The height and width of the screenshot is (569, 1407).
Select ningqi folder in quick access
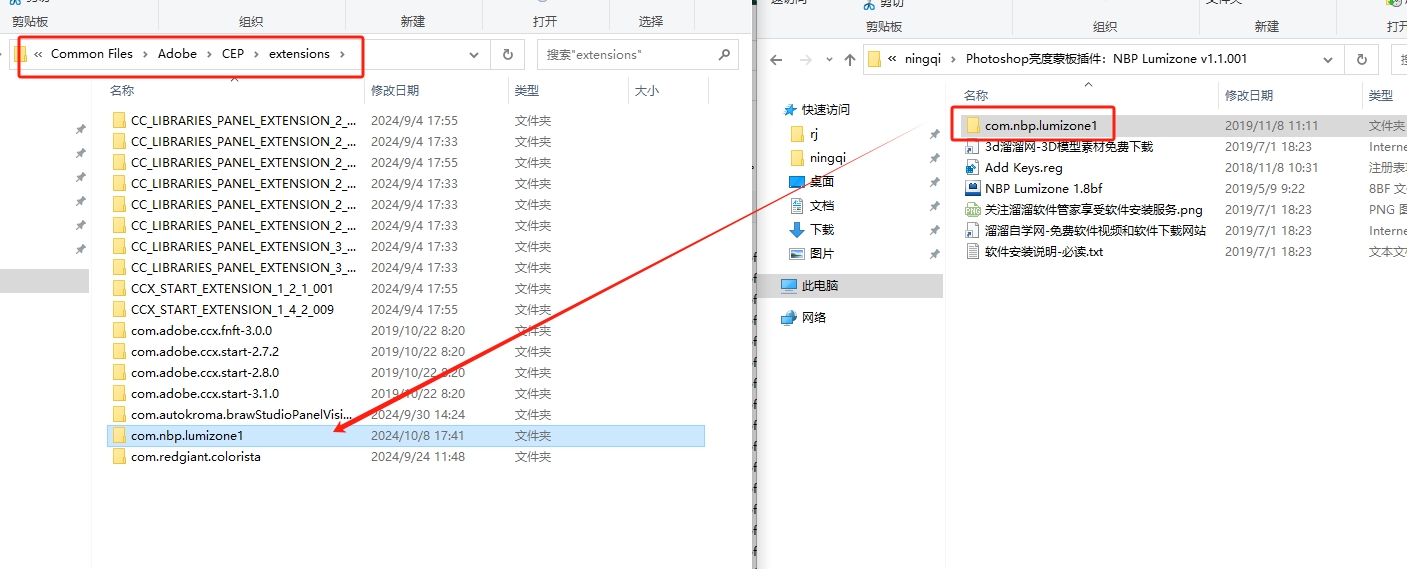827,157
